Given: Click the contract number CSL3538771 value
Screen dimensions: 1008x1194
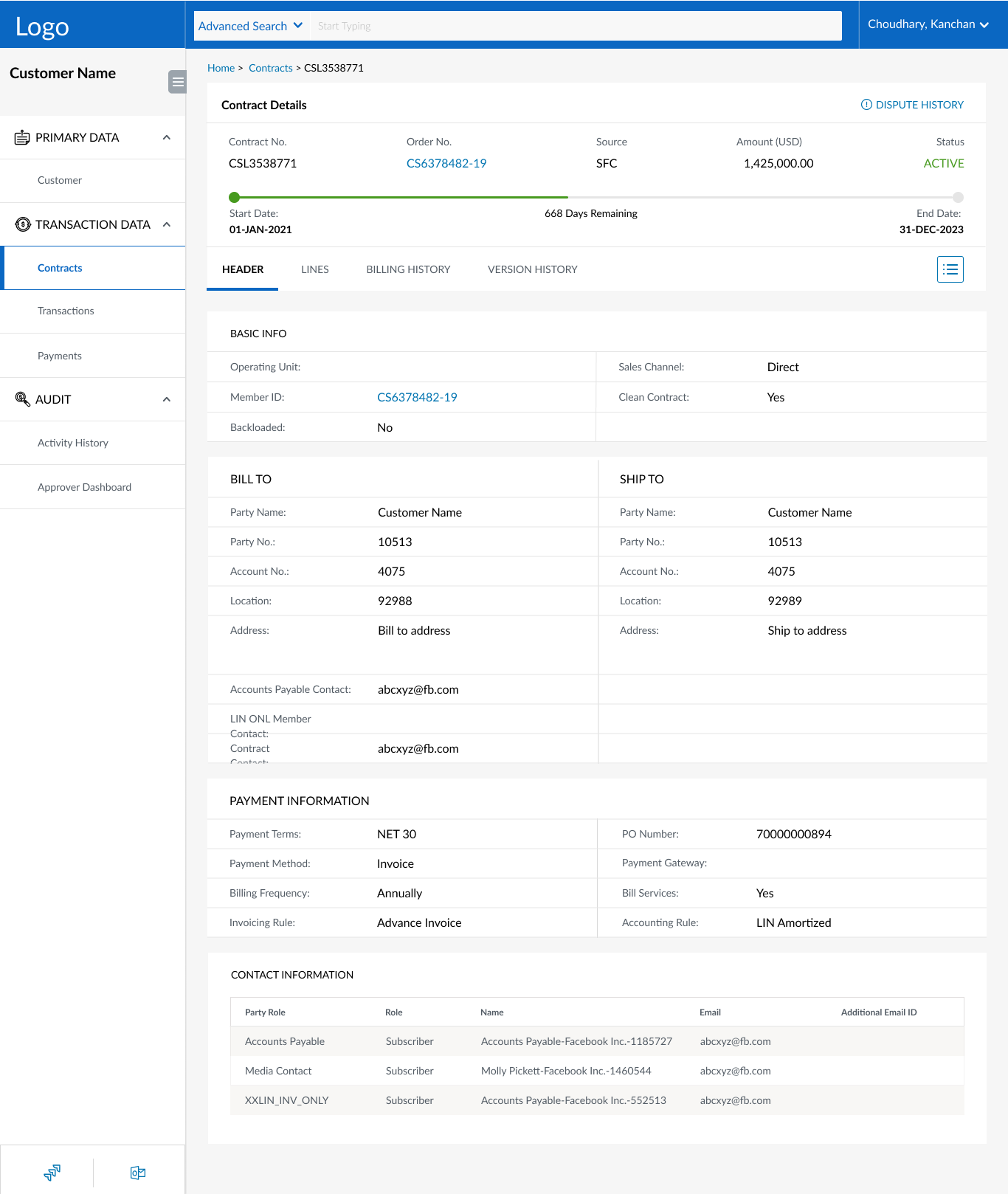Looking at the screenshot, I should pyautogui.click(x=263, y=163).
